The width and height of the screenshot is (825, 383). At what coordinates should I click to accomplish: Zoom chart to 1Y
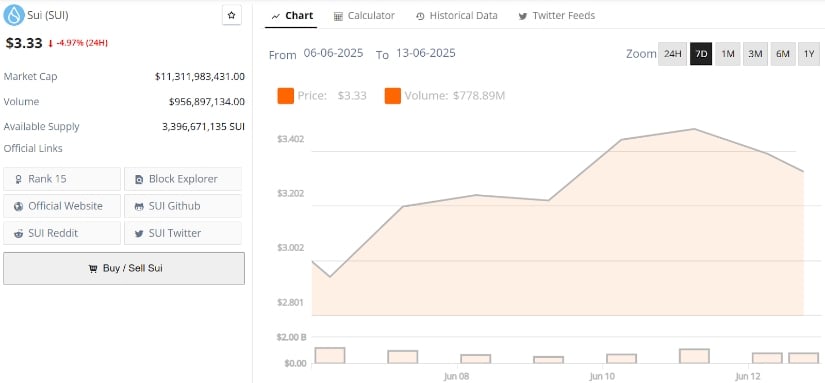point(809,54)
